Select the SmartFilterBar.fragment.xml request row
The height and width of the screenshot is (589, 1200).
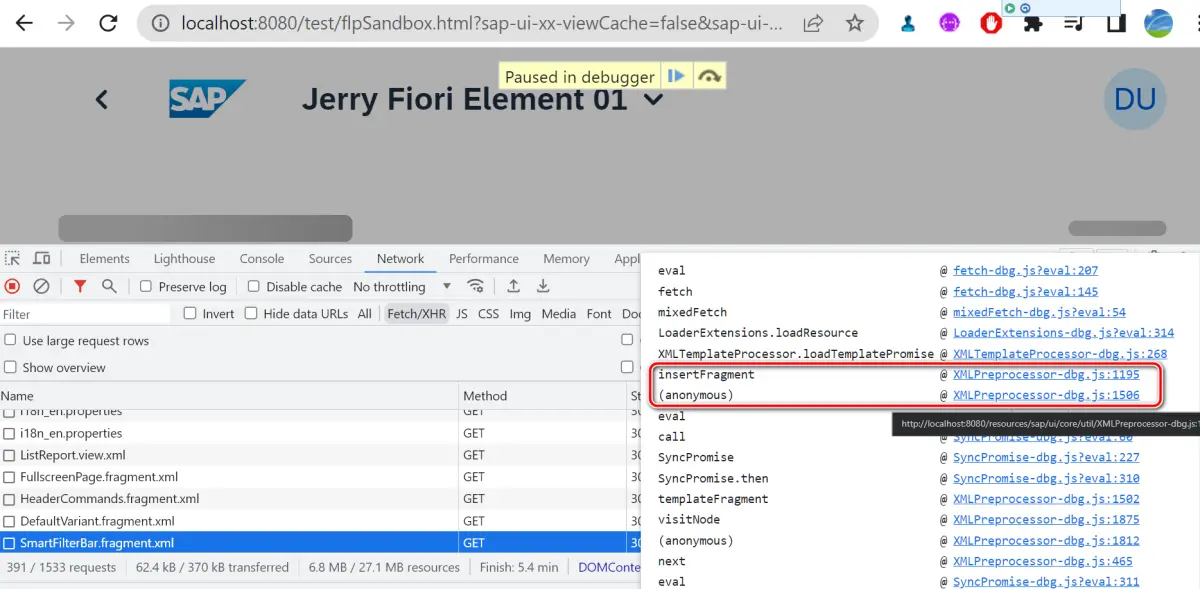click(x=320, y=543)
